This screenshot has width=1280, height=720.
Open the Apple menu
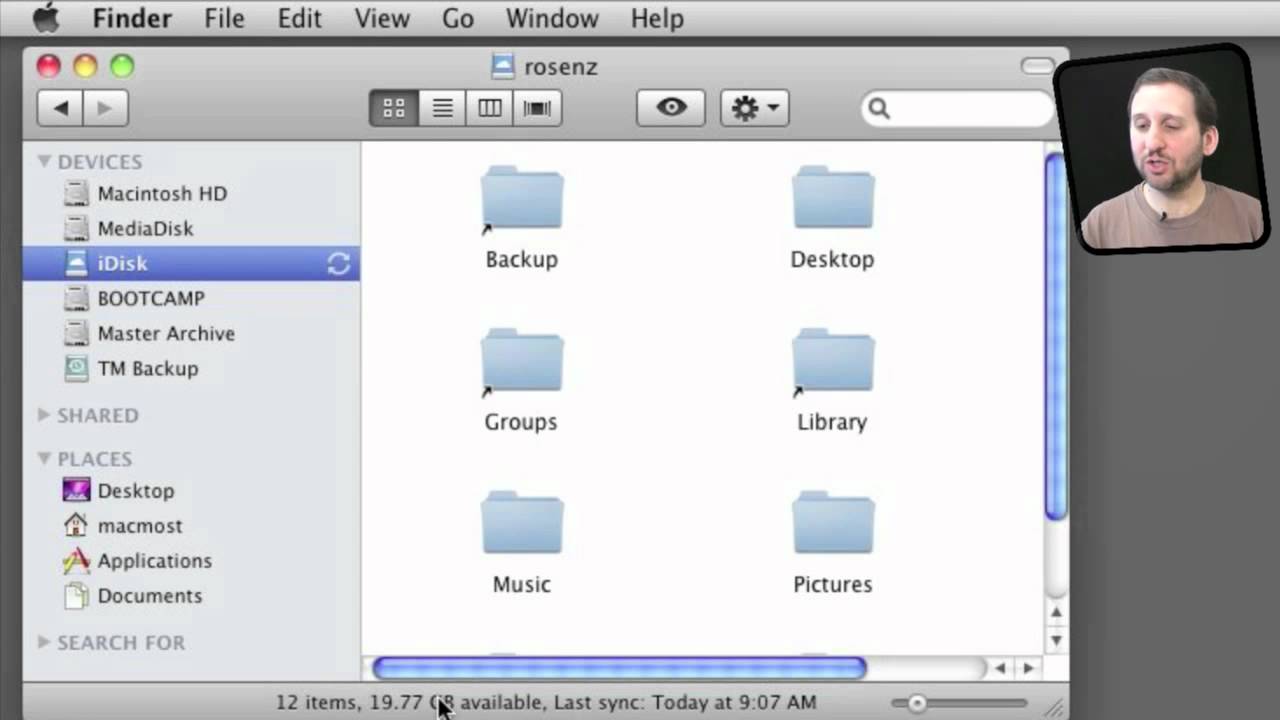45,18
